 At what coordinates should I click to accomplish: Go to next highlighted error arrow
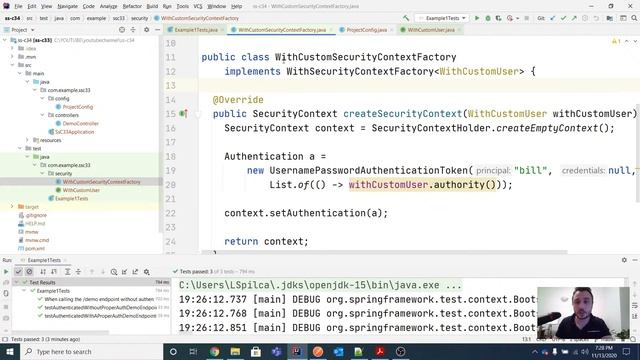tap(635, 41)
